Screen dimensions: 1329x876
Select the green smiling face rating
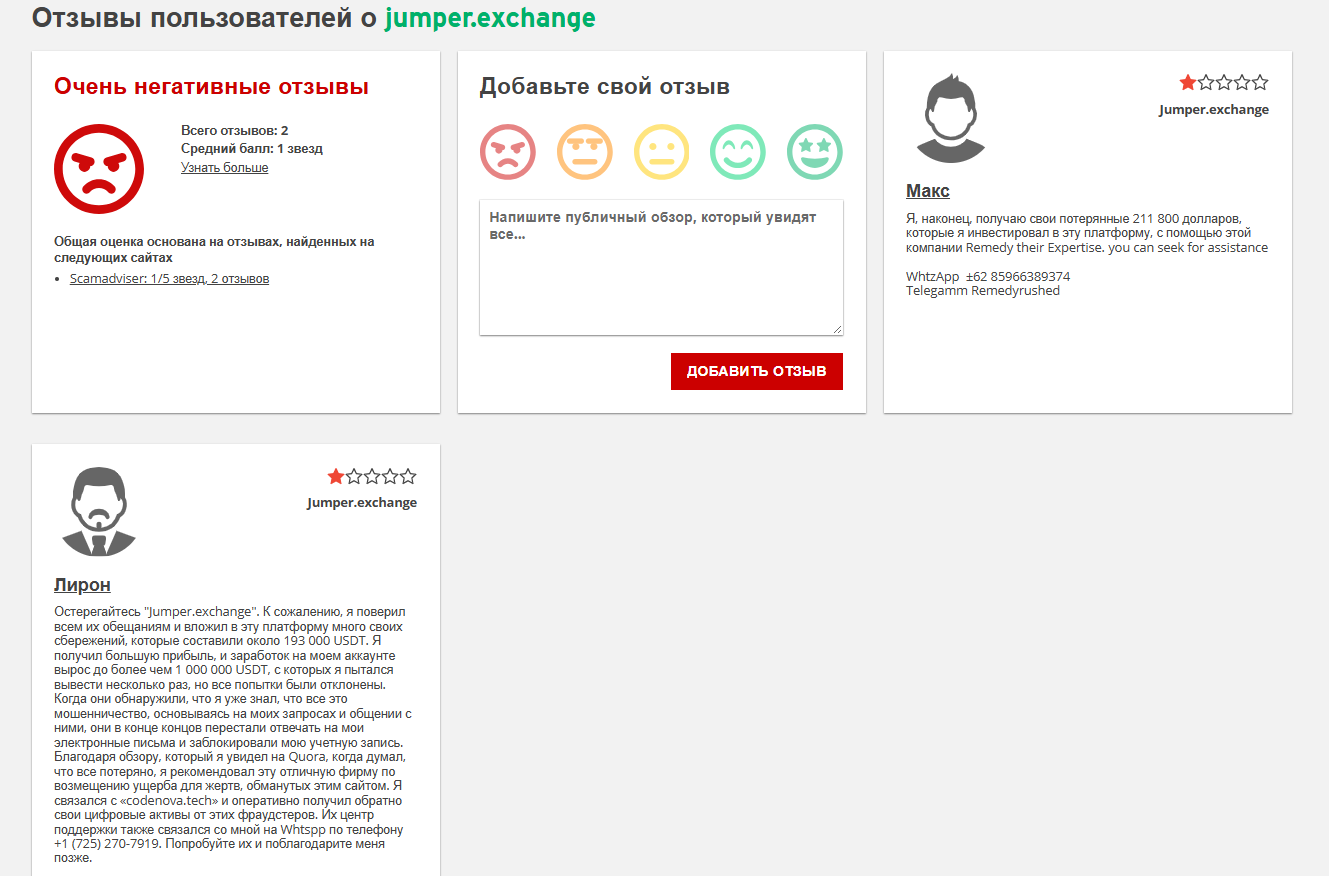pos(738,152)
